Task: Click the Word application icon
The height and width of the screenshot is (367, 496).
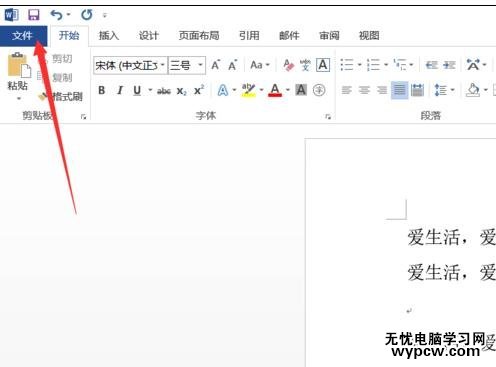Action: click(x=11, y=15)
